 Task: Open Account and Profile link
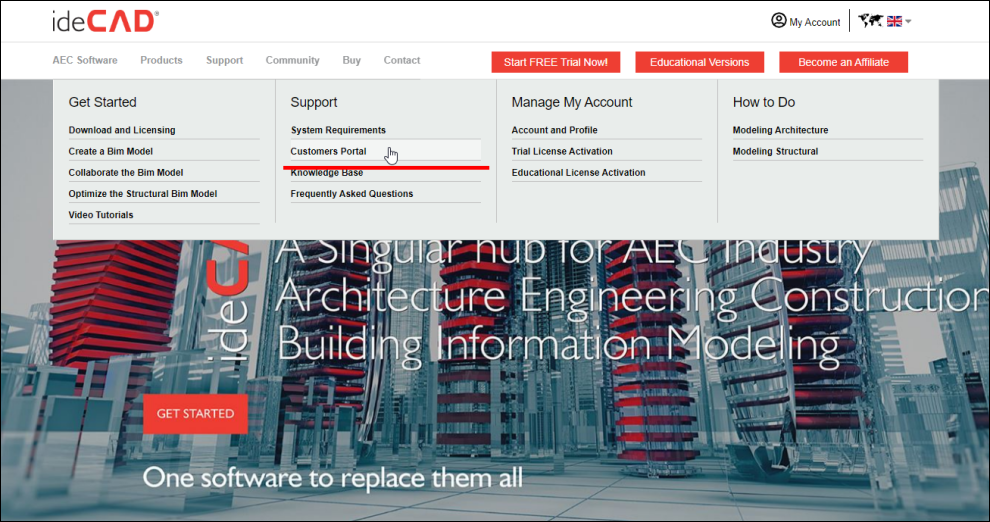554,130
